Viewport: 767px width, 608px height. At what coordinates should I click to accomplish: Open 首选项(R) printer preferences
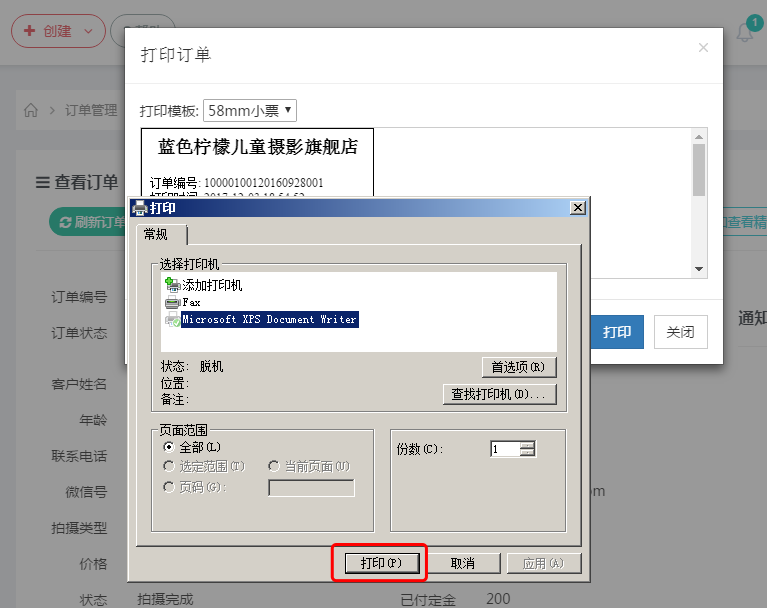point(519,367)
